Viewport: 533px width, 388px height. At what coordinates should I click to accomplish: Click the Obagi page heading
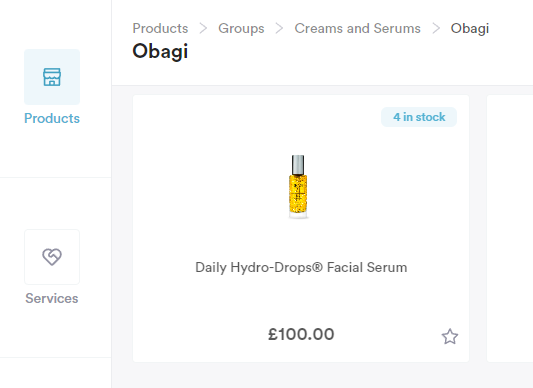[x=160, y=52]
